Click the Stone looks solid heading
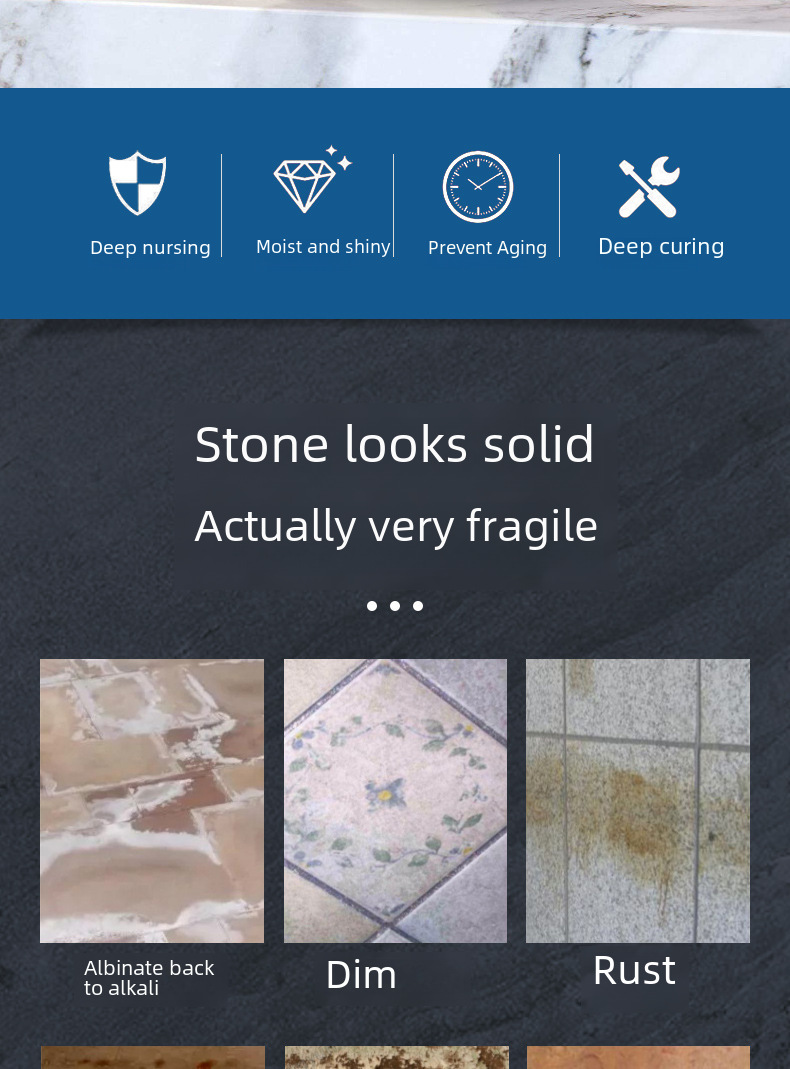The height and width of the screenshot is (1069, 790). [395, 444]
